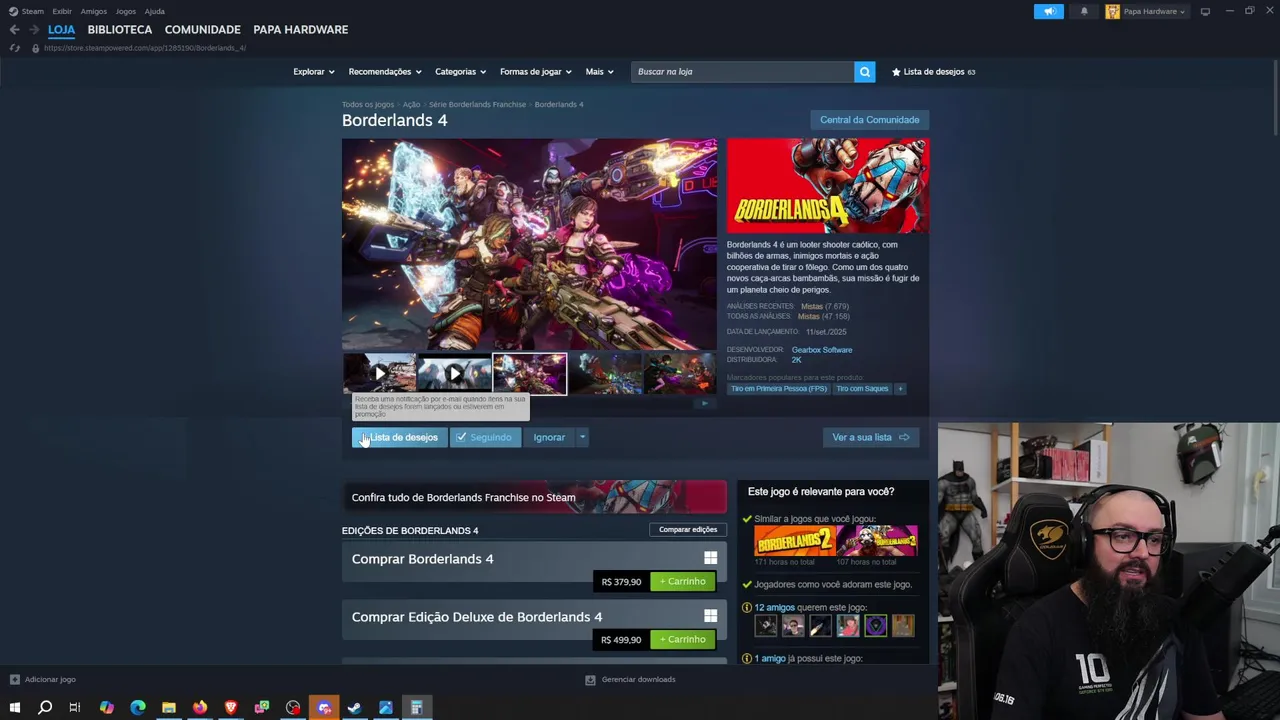The image size is (1280, 720).
Task: Open the Ajuda menu
Action: (155, 11)
